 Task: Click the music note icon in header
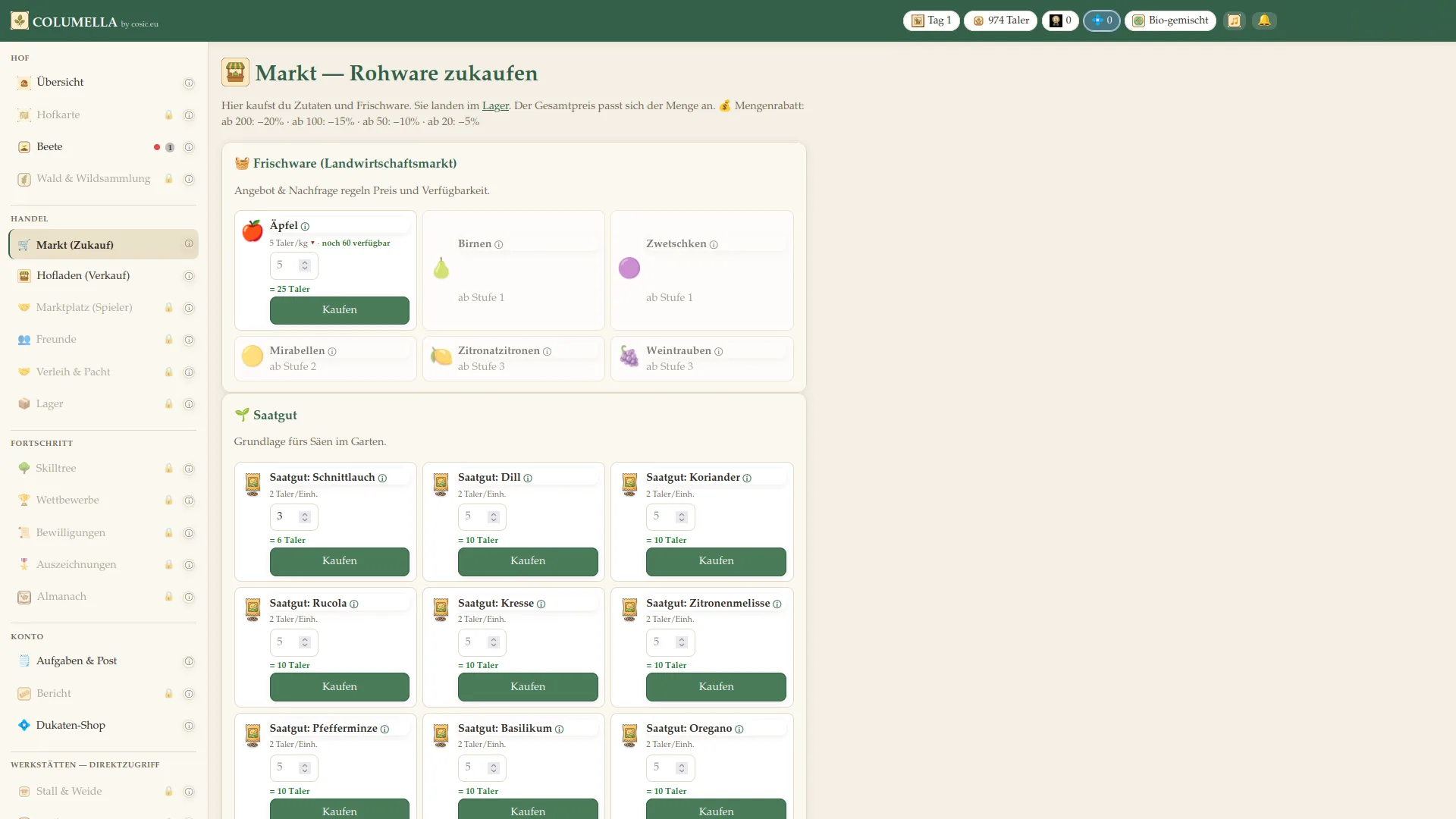tap(1234, 20)
